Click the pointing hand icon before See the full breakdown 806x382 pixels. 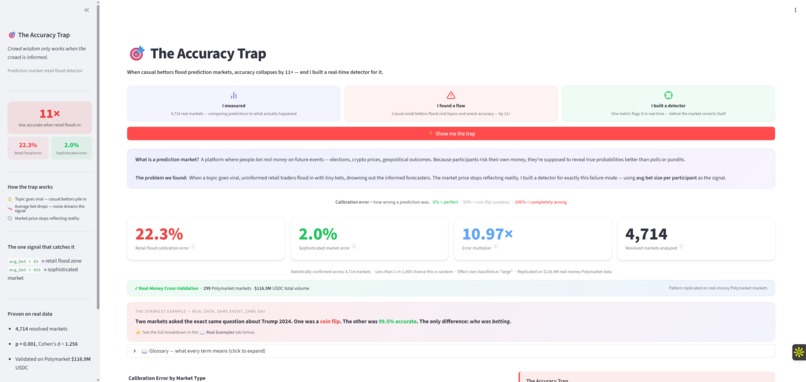(x=138, y=332)
